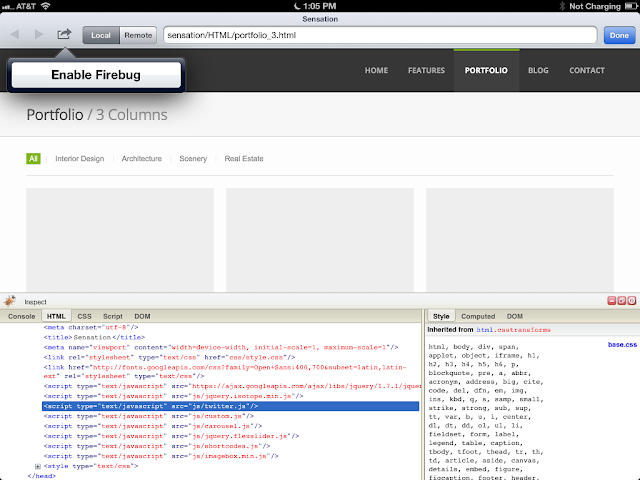Select the All portfolio filter

click(33, 158)
